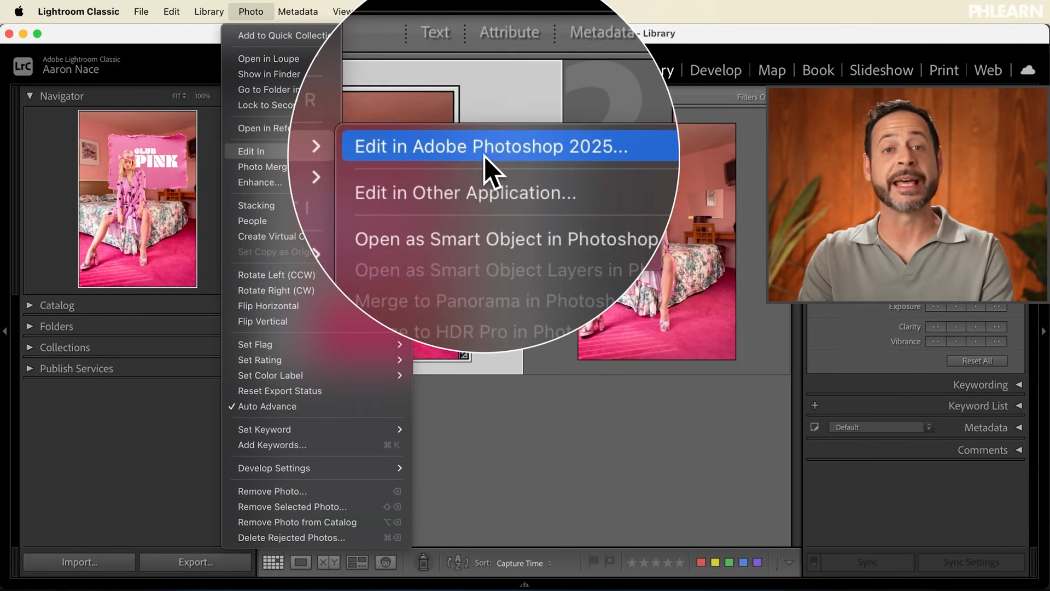Switch to Loupe view

click(x=301, y=562)
